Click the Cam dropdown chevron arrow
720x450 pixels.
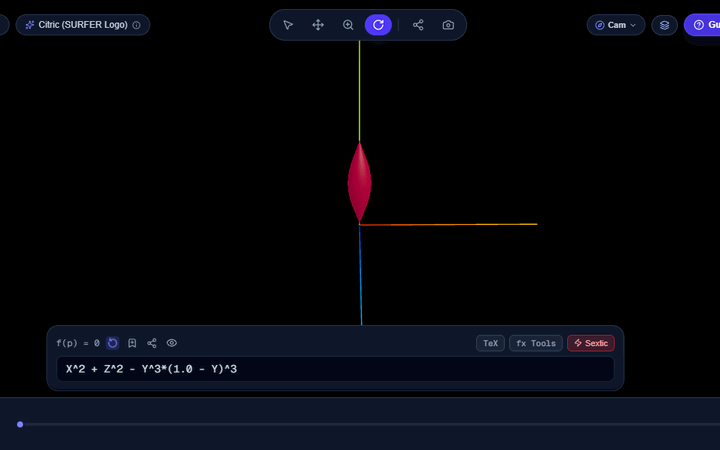tap(633, 25)
